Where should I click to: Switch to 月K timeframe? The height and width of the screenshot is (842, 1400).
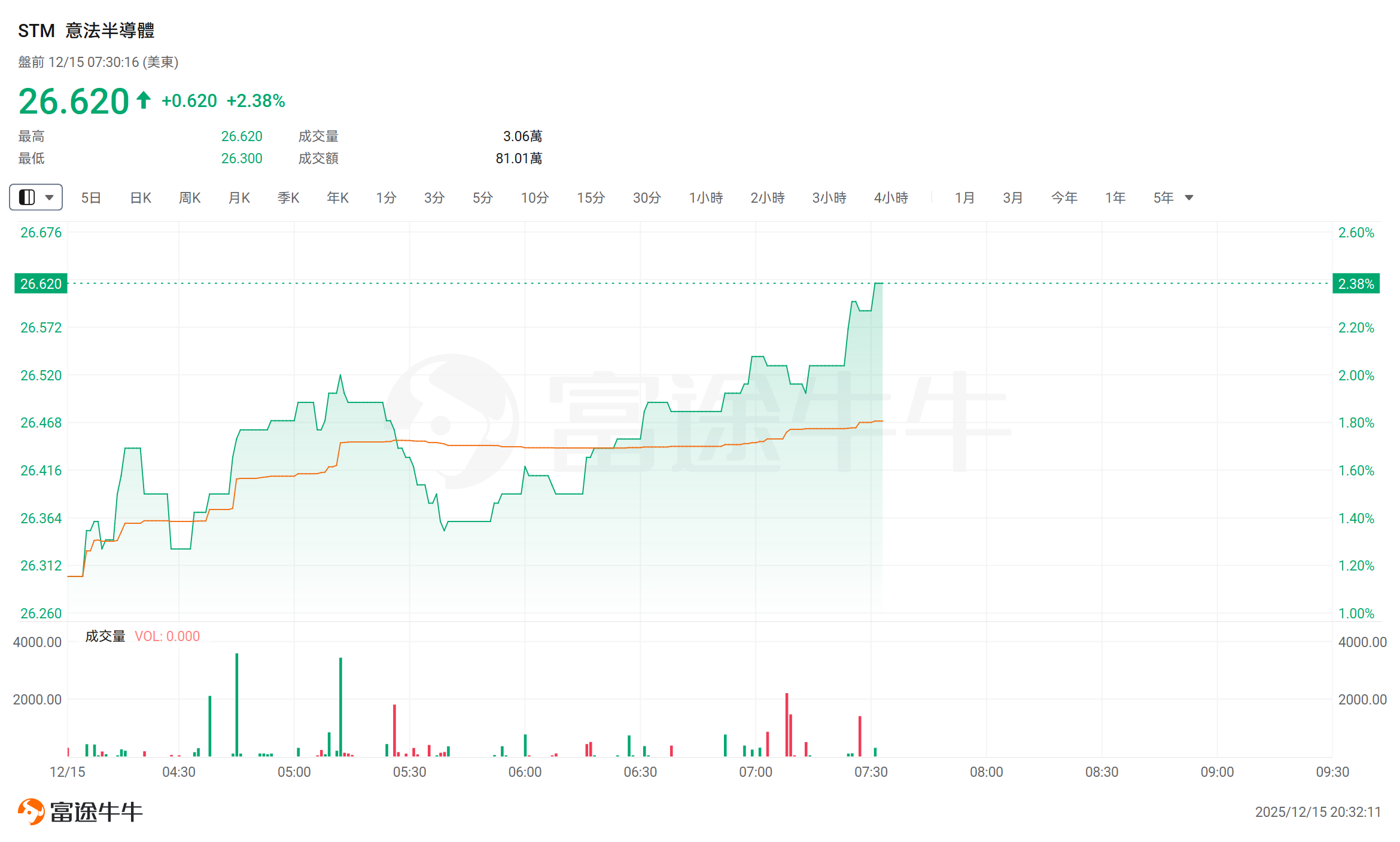coord(239,198)
